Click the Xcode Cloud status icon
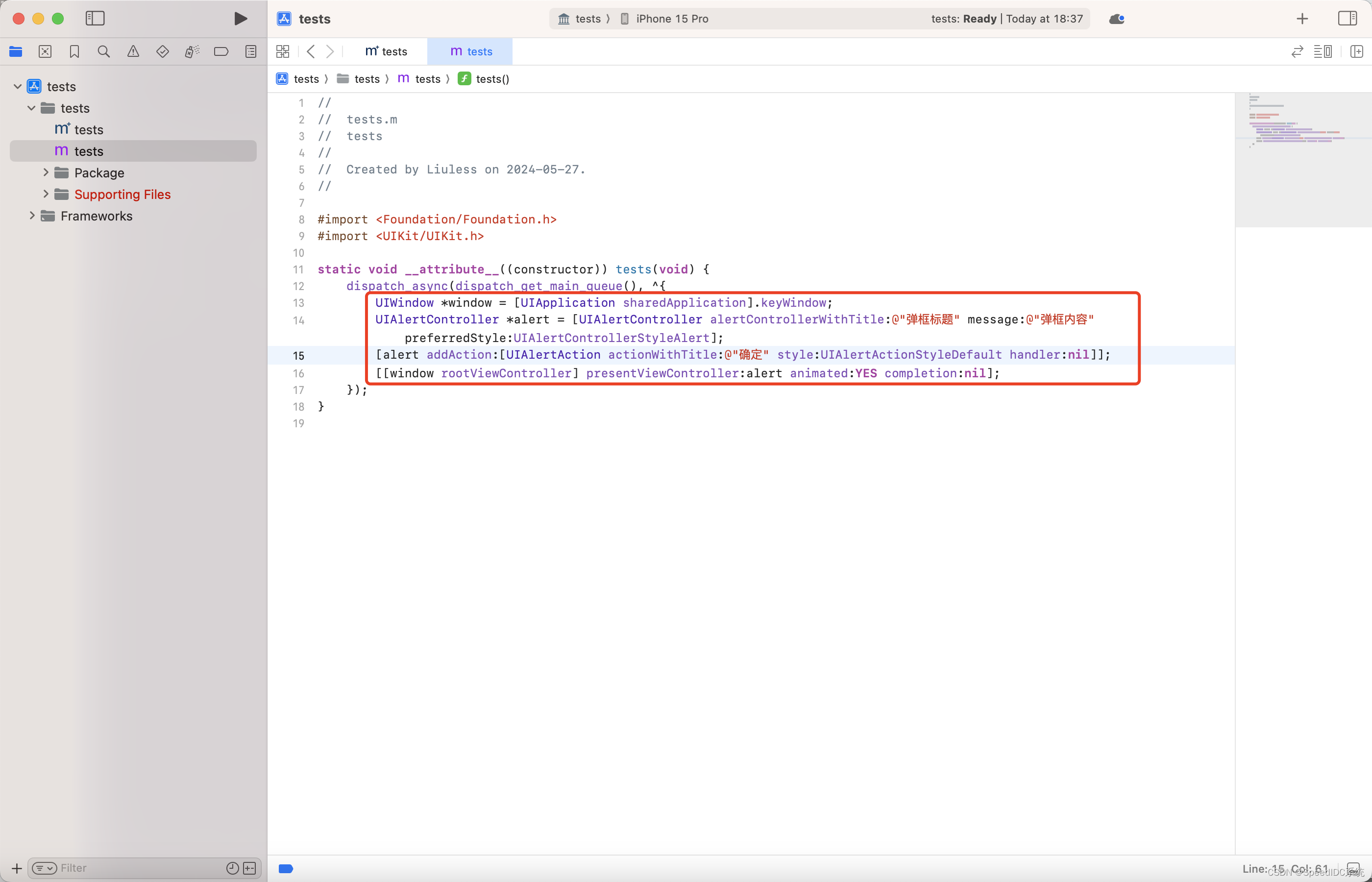Viewport: 1372px width, 882px height. 1117,19
